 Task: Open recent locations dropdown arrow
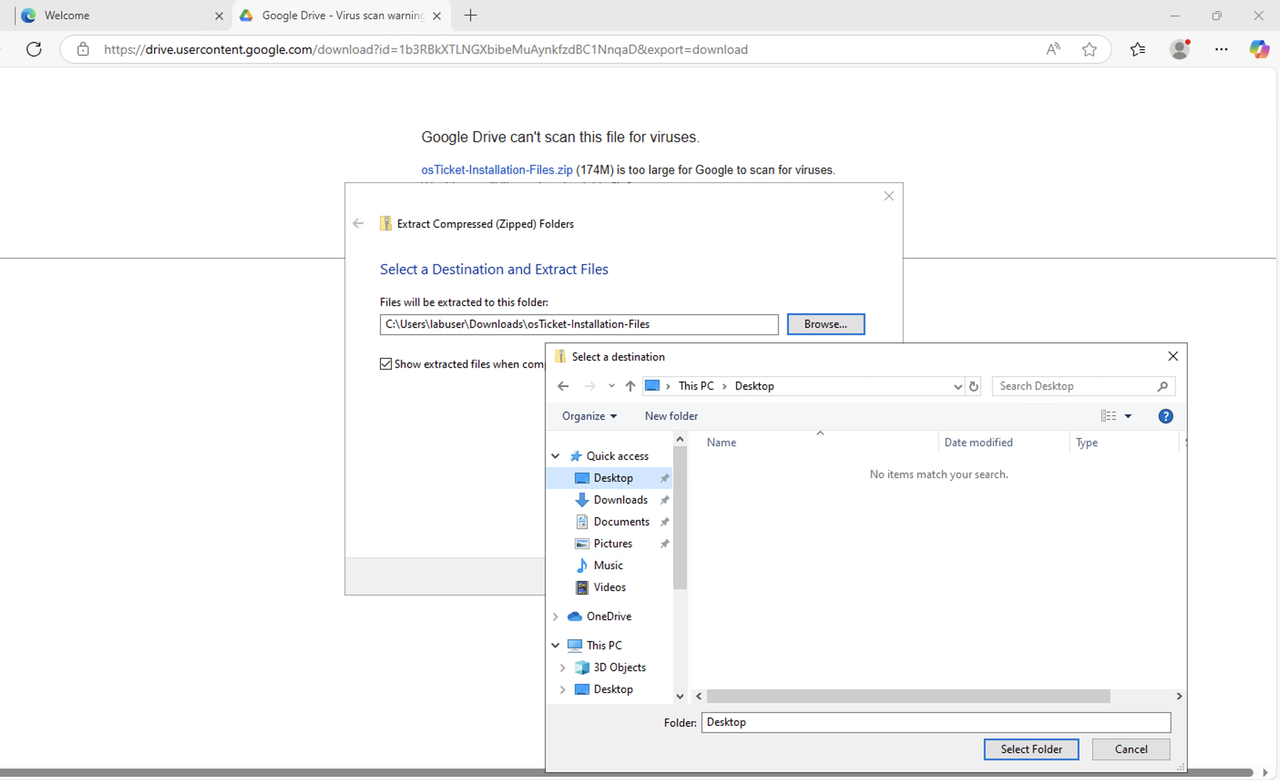point(611,386)
